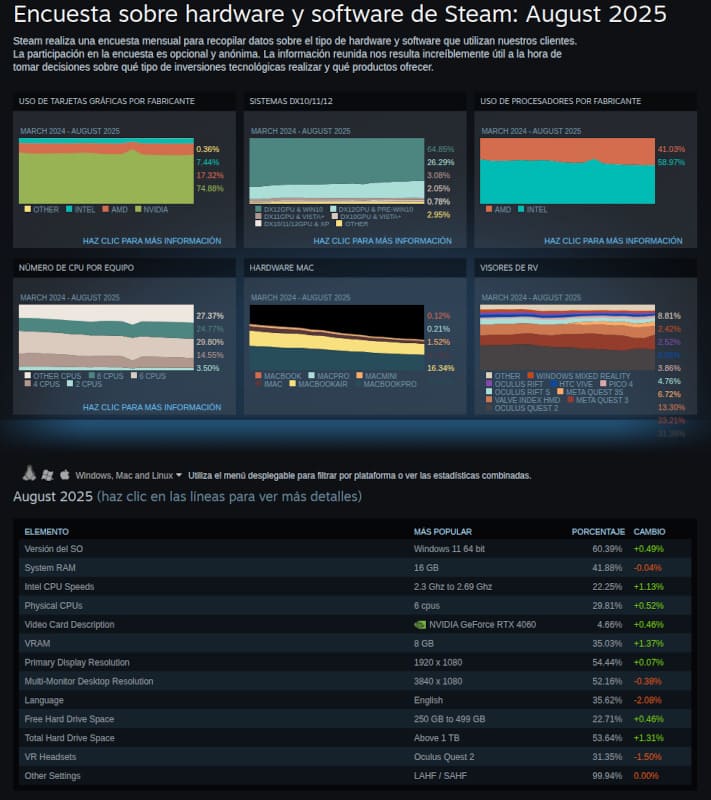Click the Above 1 TB value
Image resolution: width=711 pixels, height=800 pixels.
[437, 738]
